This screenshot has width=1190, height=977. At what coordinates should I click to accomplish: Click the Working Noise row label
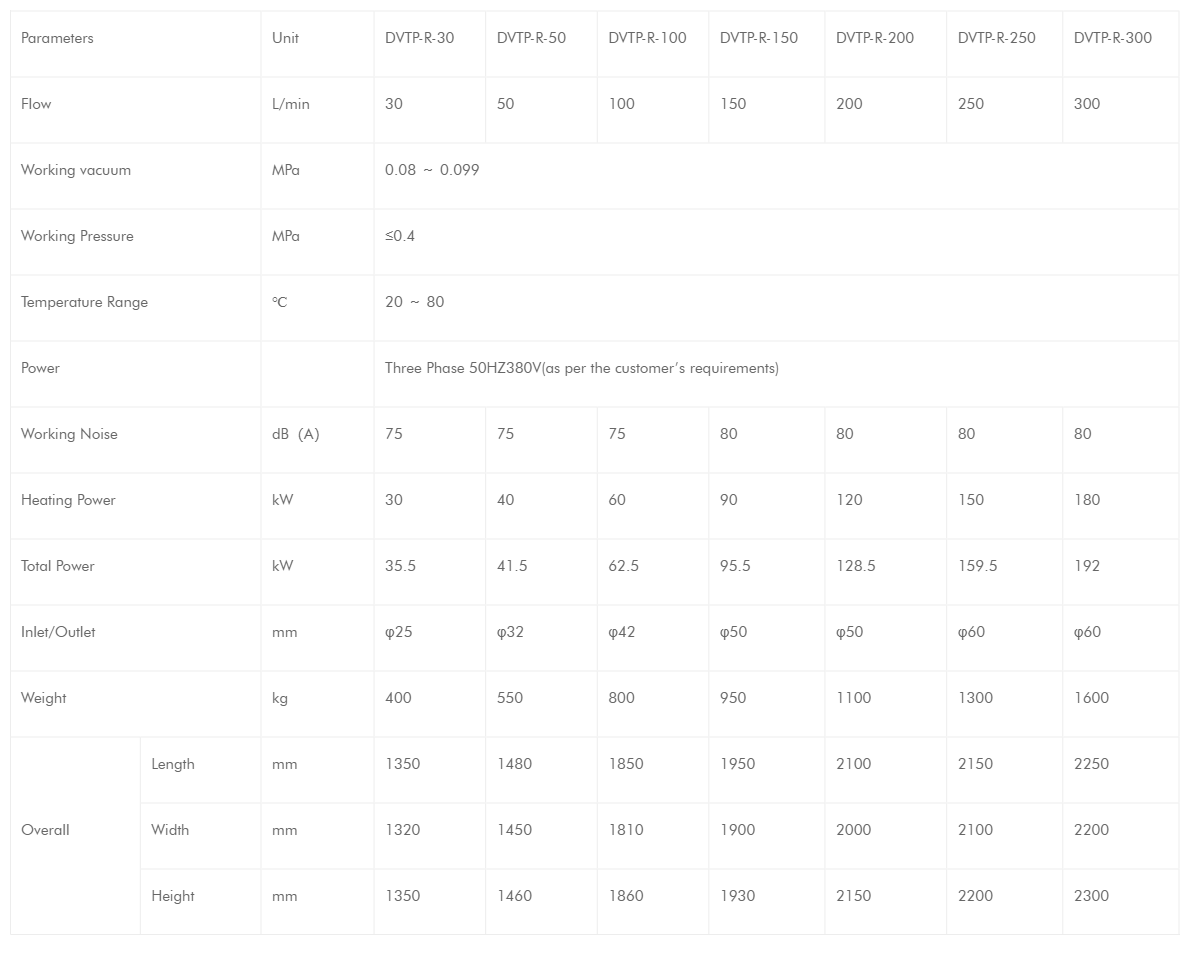[69, 434]
